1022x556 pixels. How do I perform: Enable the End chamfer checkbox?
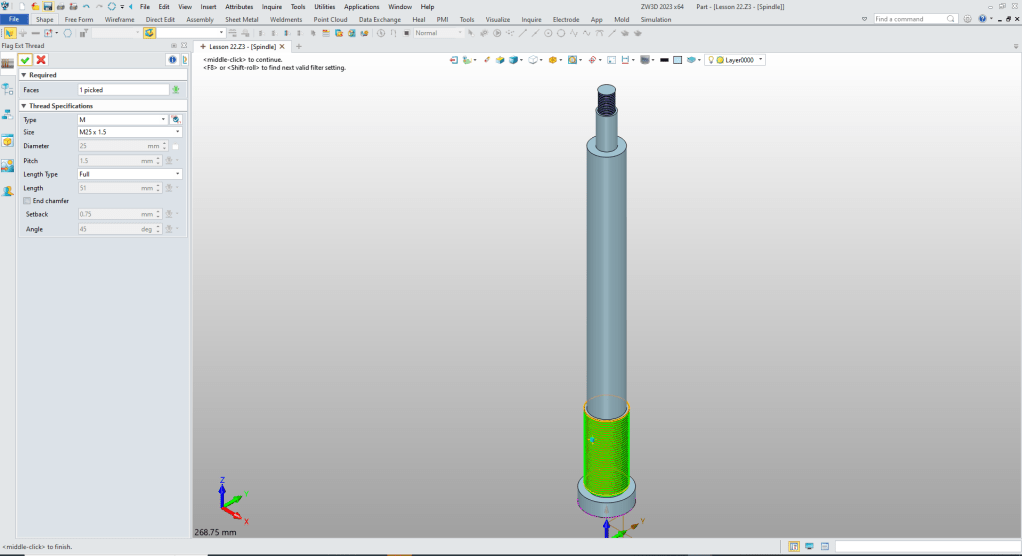pyautogui.click(x=27, y=201)
